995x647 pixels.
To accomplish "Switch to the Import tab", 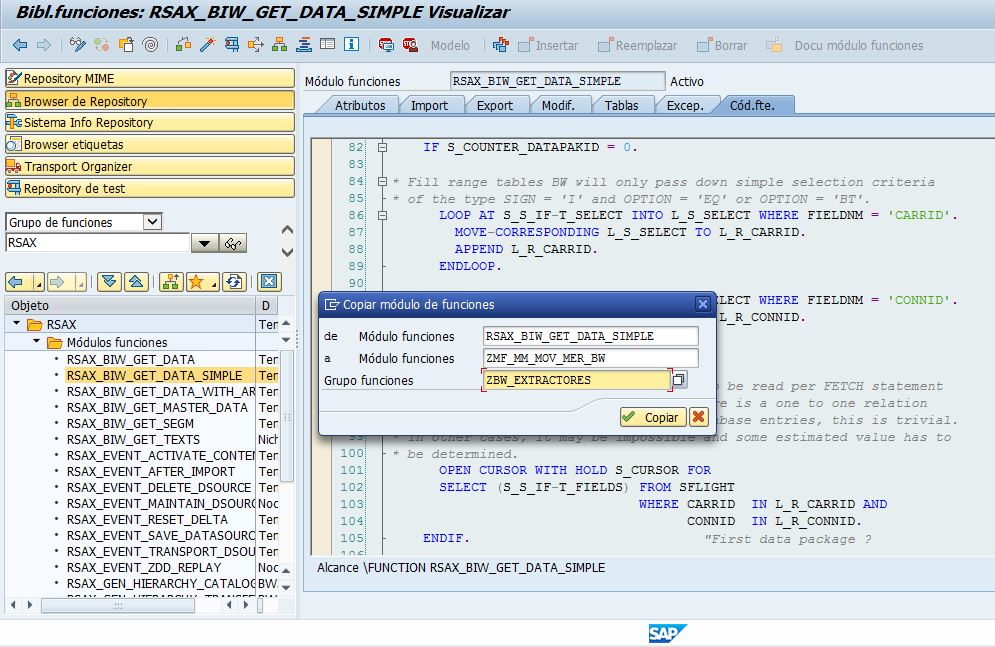I will (429, 105).
